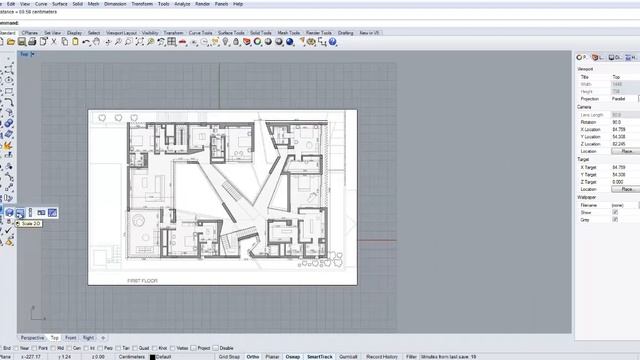640x360 pixels.
Task: Click the Print icon
Action: pyautogui.click(x=32, y=42)
